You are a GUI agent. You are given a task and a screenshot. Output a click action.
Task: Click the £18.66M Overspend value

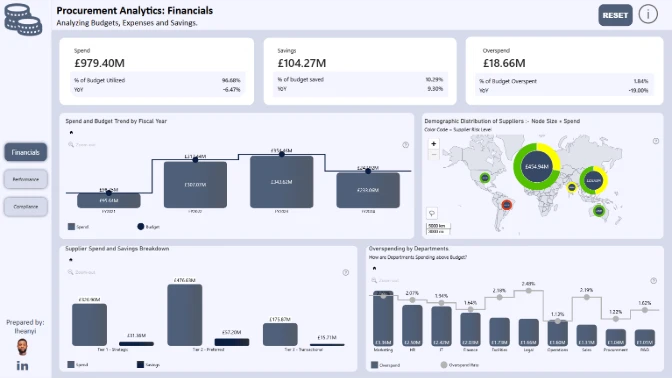point(504,63)
